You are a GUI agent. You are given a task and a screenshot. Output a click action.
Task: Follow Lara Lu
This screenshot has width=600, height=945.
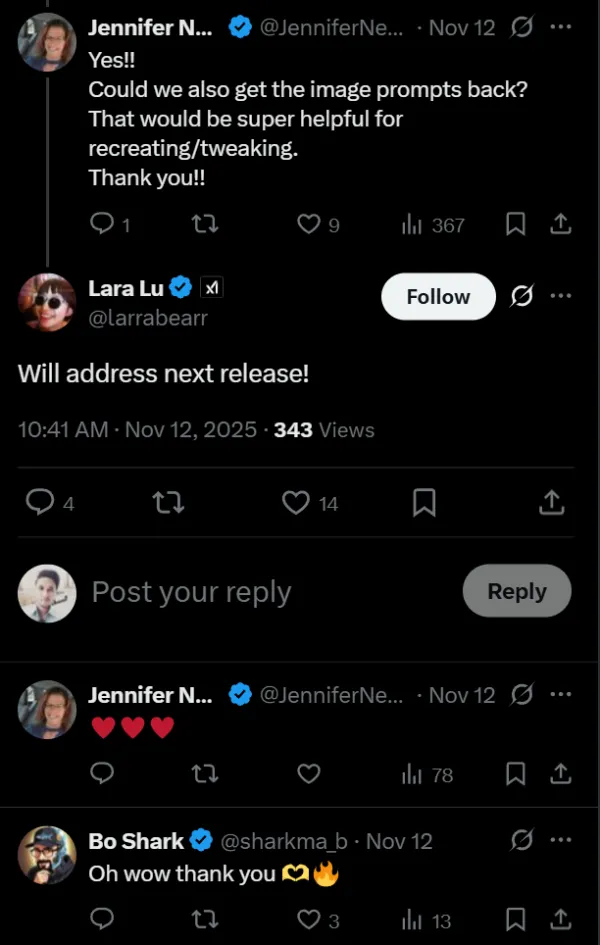[438, 297]
